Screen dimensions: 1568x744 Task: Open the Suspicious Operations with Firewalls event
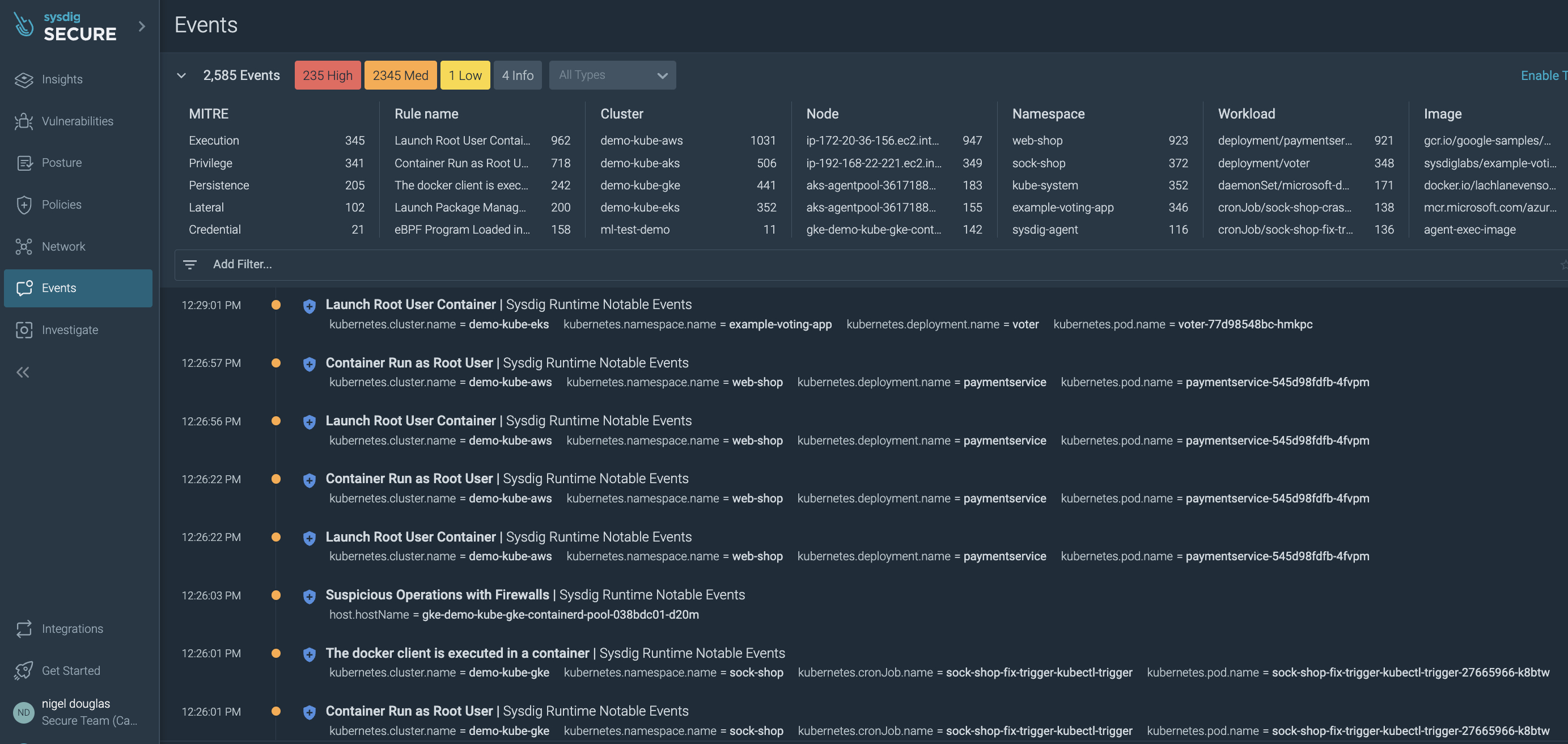(x=535, y=595)
